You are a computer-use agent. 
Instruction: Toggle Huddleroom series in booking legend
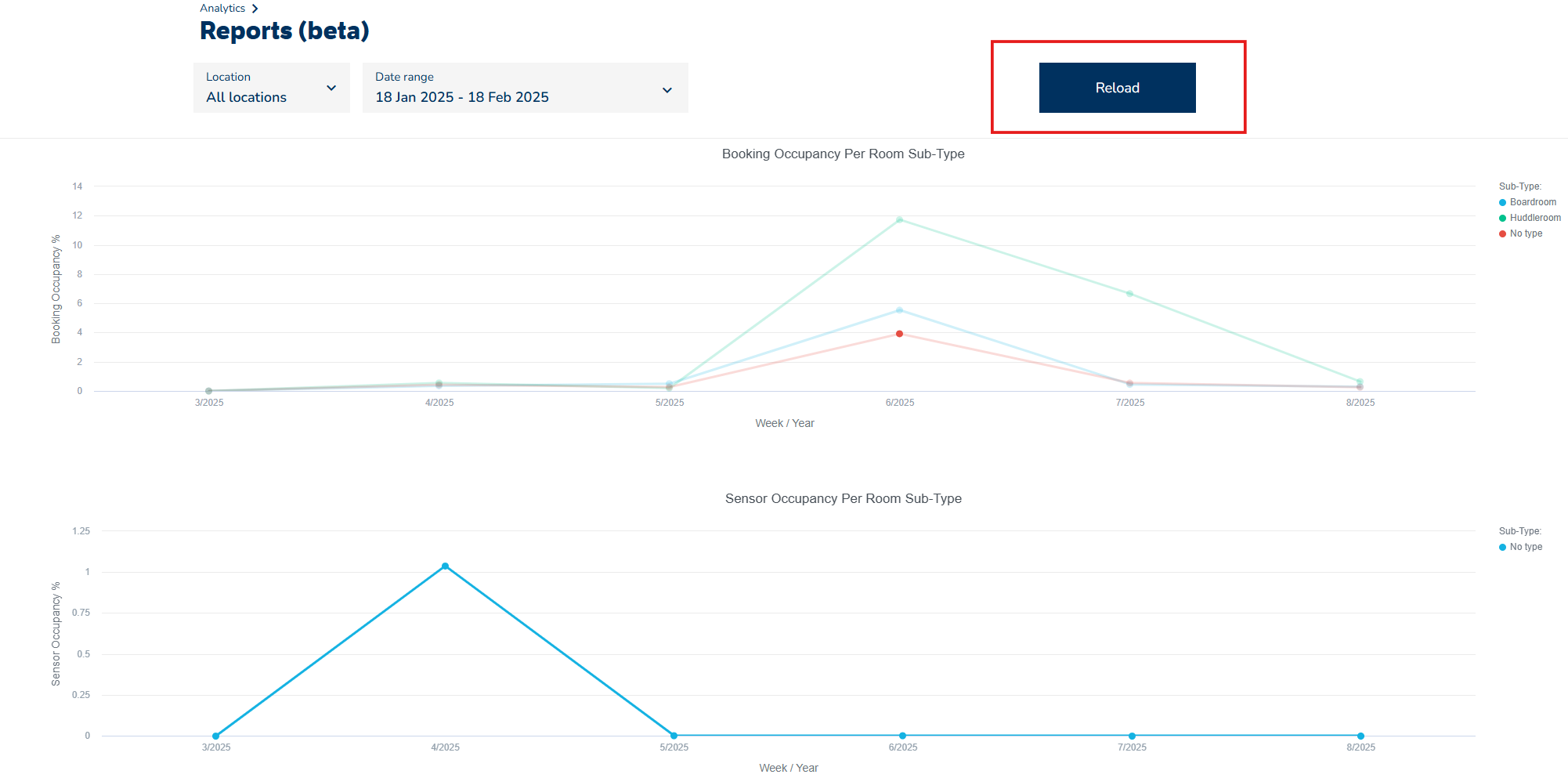coord(1535,218)
